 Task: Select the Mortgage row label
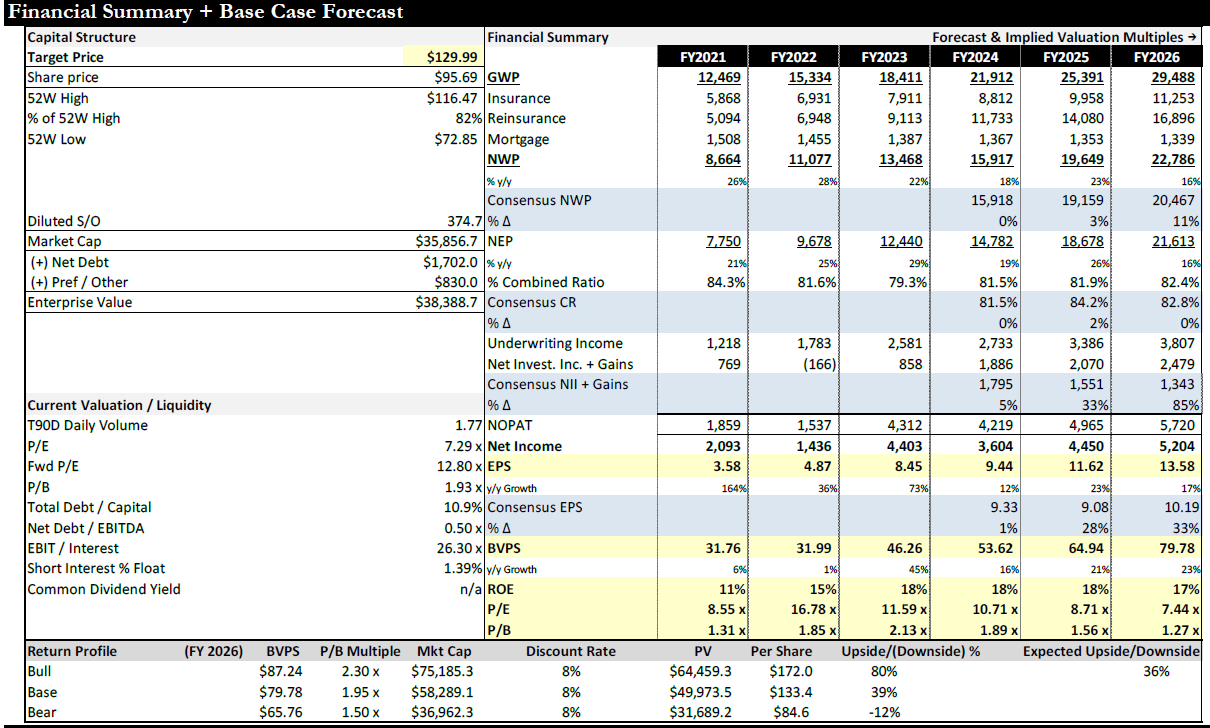click(518, 139)
